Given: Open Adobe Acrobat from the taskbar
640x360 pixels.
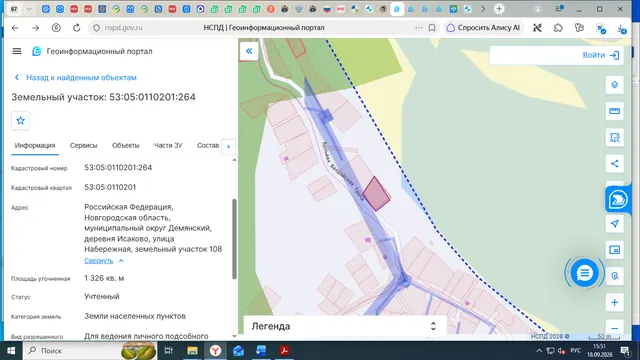Looking at the screenshot, I should point(284,351).
